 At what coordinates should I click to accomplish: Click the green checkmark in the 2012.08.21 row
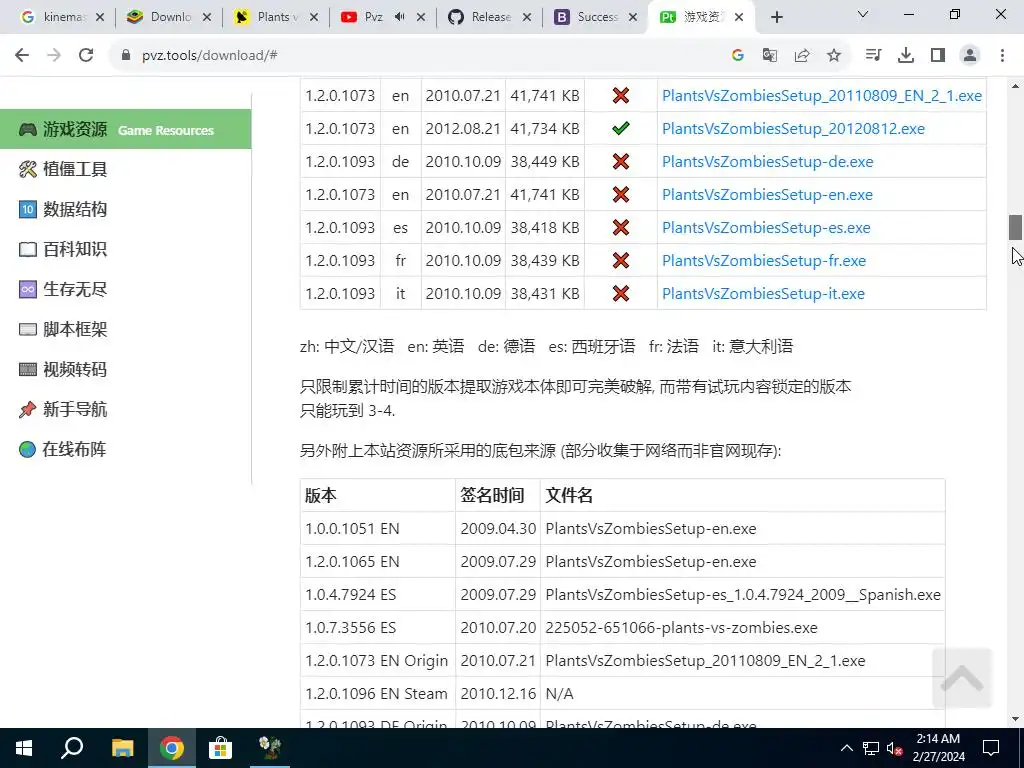pyautogui.click(x=620, y=128)
